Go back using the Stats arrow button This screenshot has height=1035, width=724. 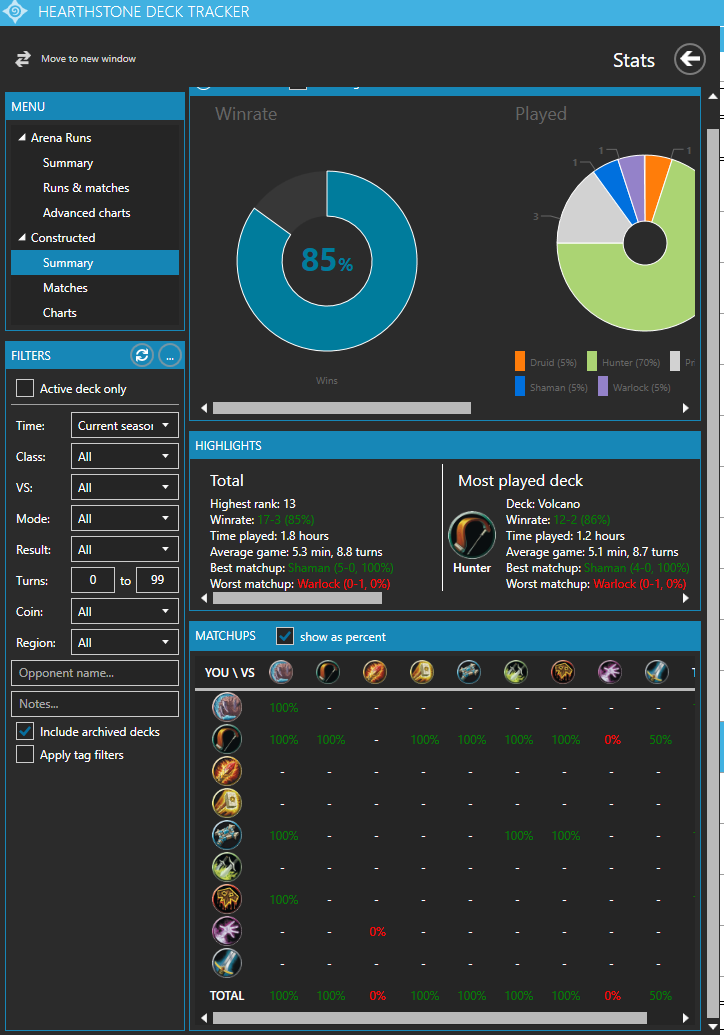pyautogui.click(x=690, y=59)
